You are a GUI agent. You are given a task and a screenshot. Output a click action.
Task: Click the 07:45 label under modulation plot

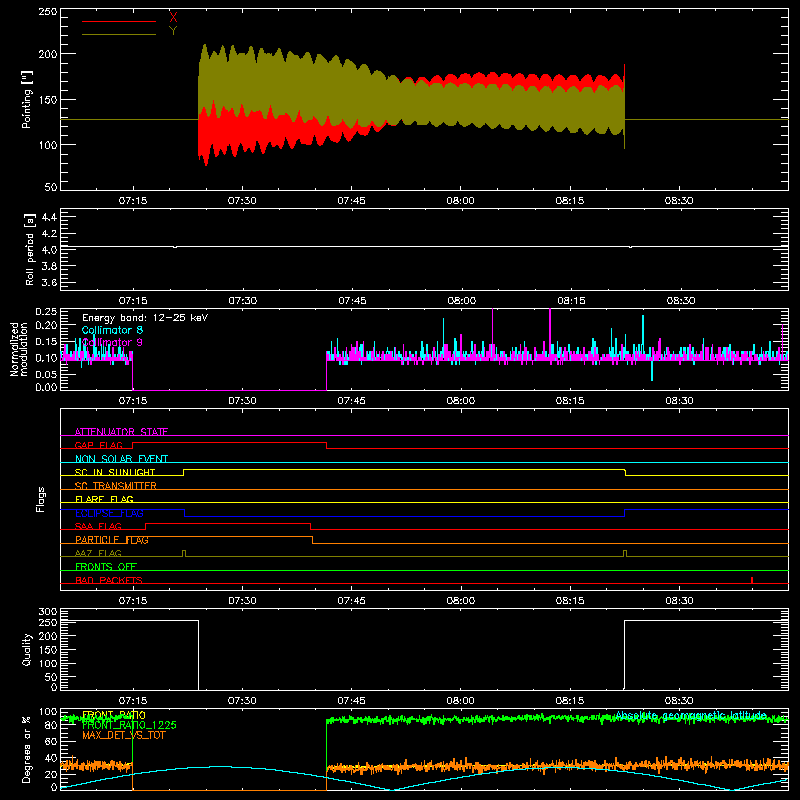(352, 401)
